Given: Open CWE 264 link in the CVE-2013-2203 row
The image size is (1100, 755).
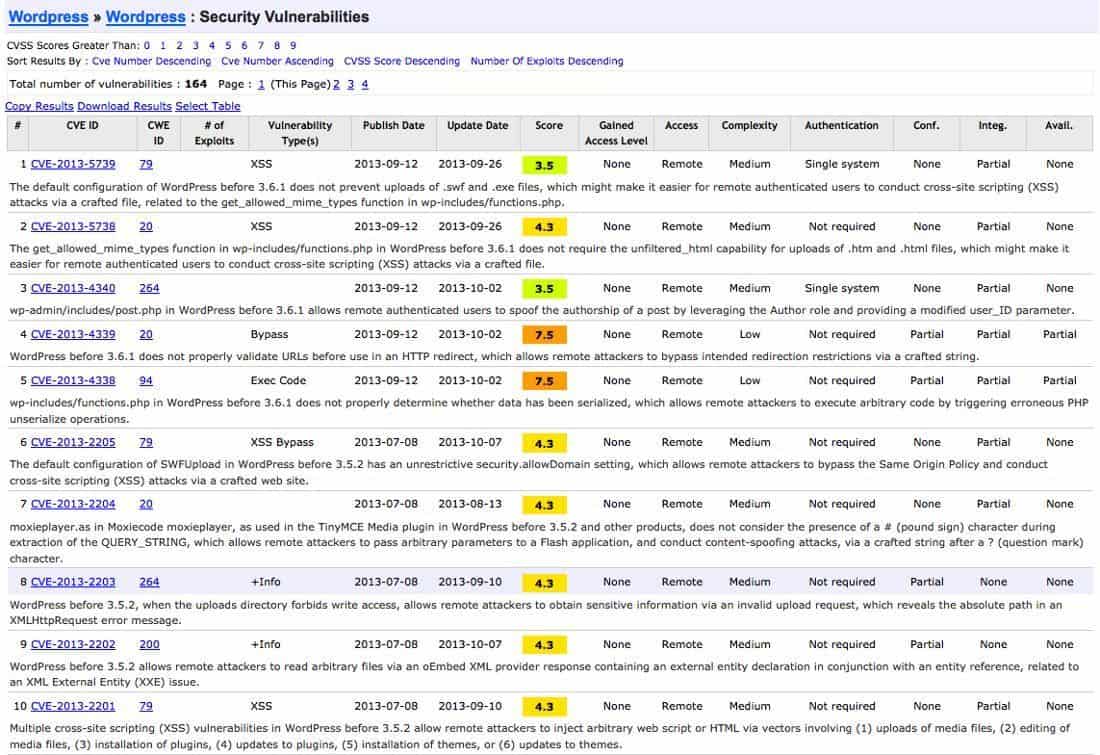Looking at the screenshot, I should [x=149, y=582].
